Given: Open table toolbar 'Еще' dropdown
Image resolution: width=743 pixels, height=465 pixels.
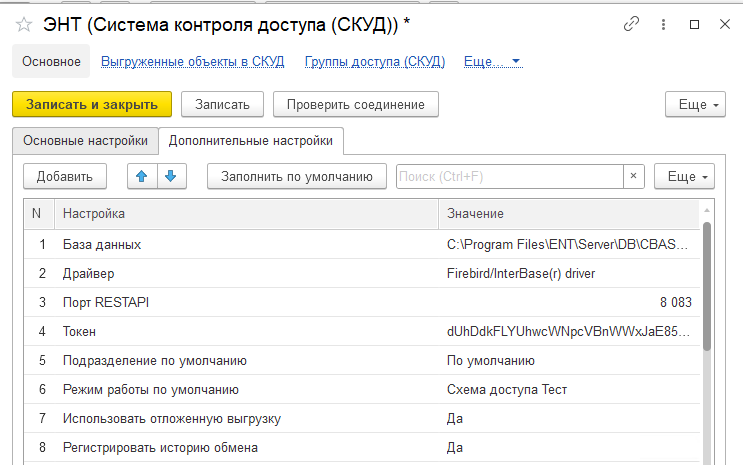Looking at the screenshot, I should pyautogui.click(x=684, y=177).
